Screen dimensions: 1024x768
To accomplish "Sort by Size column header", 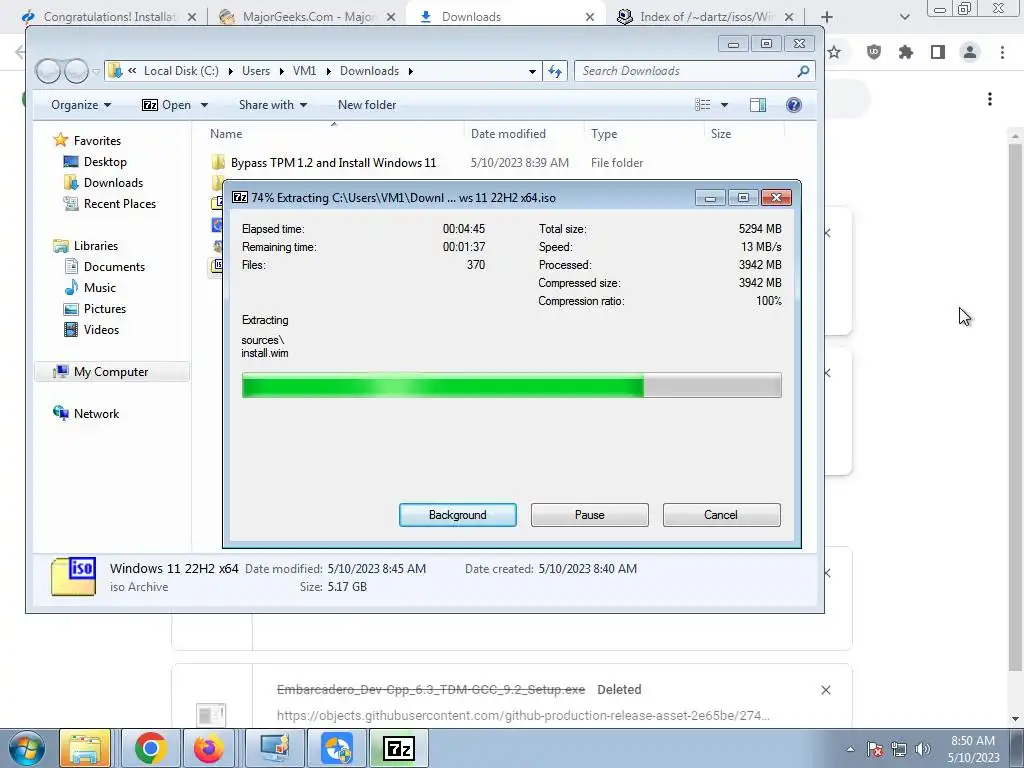I will 721,134.
